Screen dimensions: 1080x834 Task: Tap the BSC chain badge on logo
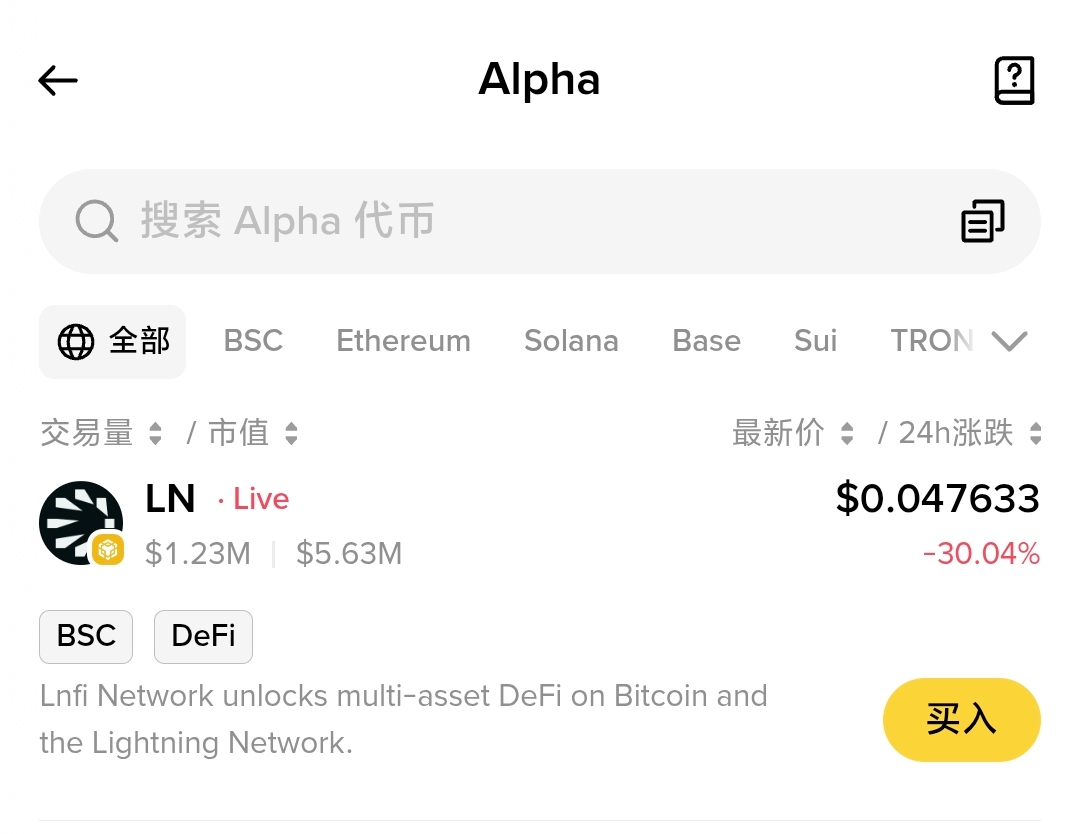[108, 550]
